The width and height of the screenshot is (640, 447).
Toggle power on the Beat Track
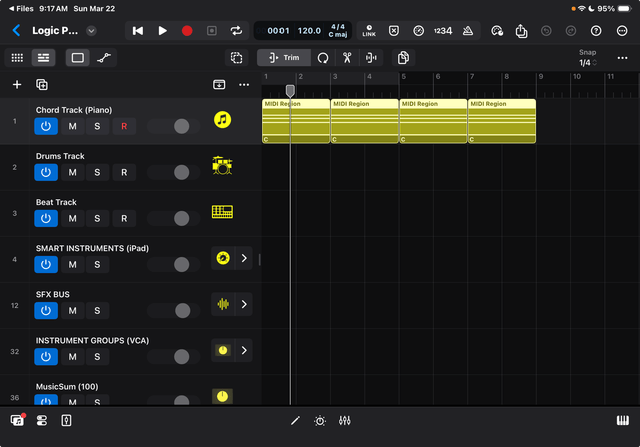(46, 218)
